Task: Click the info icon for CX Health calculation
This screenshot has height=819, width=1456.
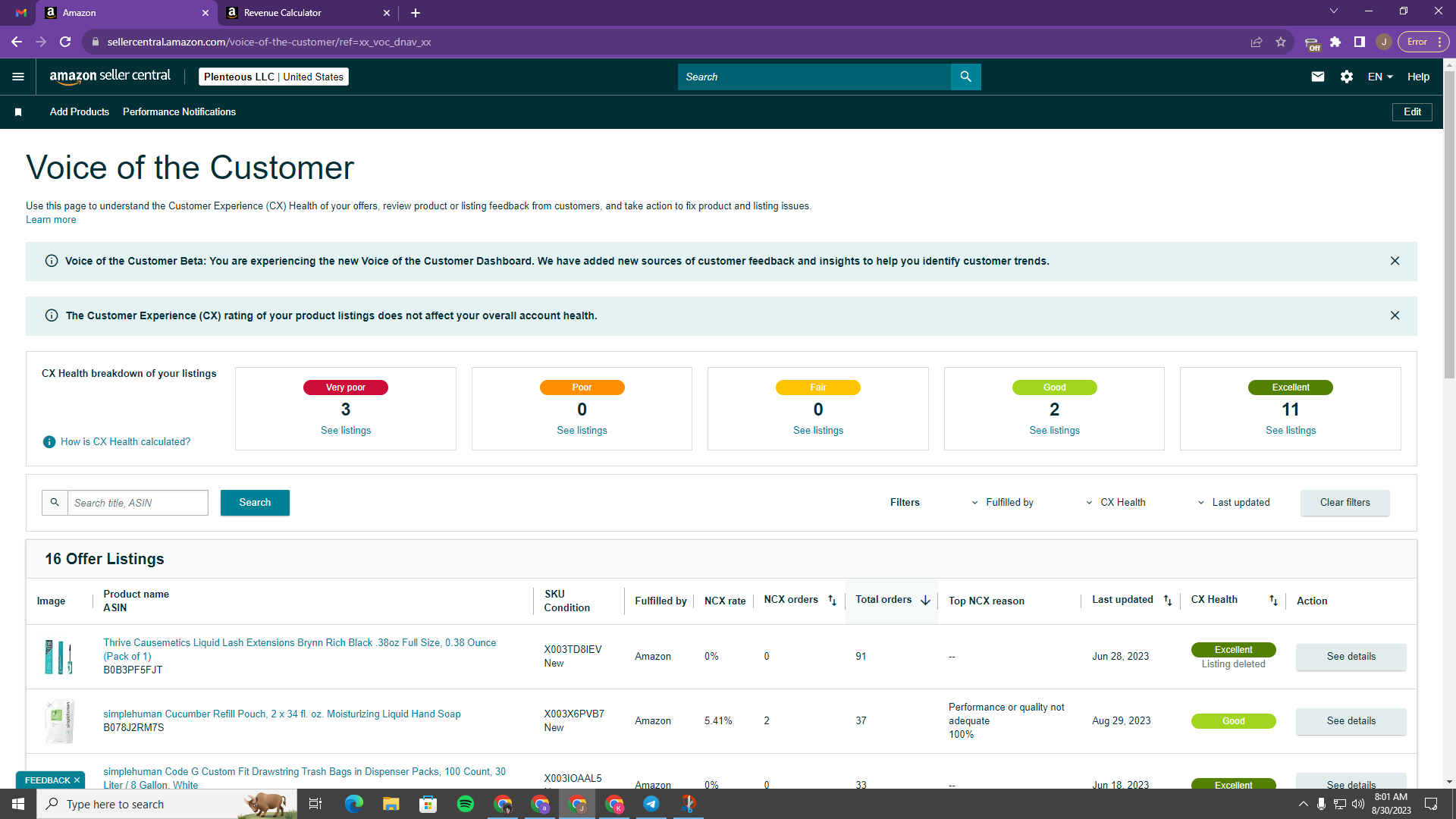Action: [x=49, y=442]
